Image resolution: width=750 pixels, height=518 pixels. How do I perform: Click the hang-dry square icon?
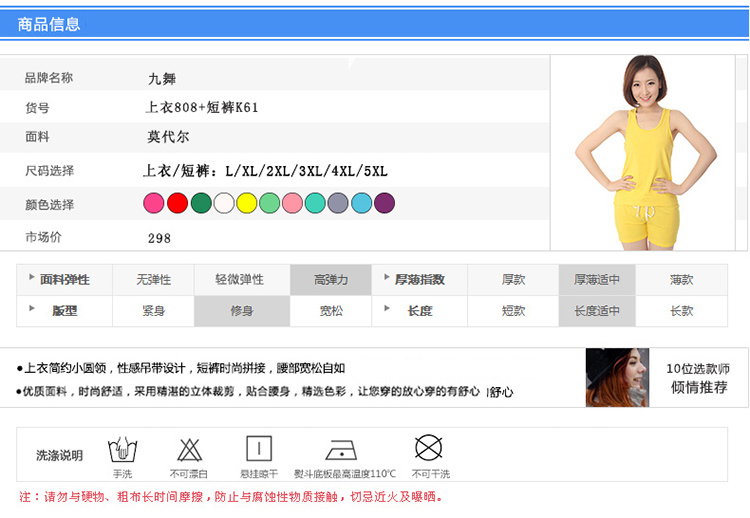[258, 449]
